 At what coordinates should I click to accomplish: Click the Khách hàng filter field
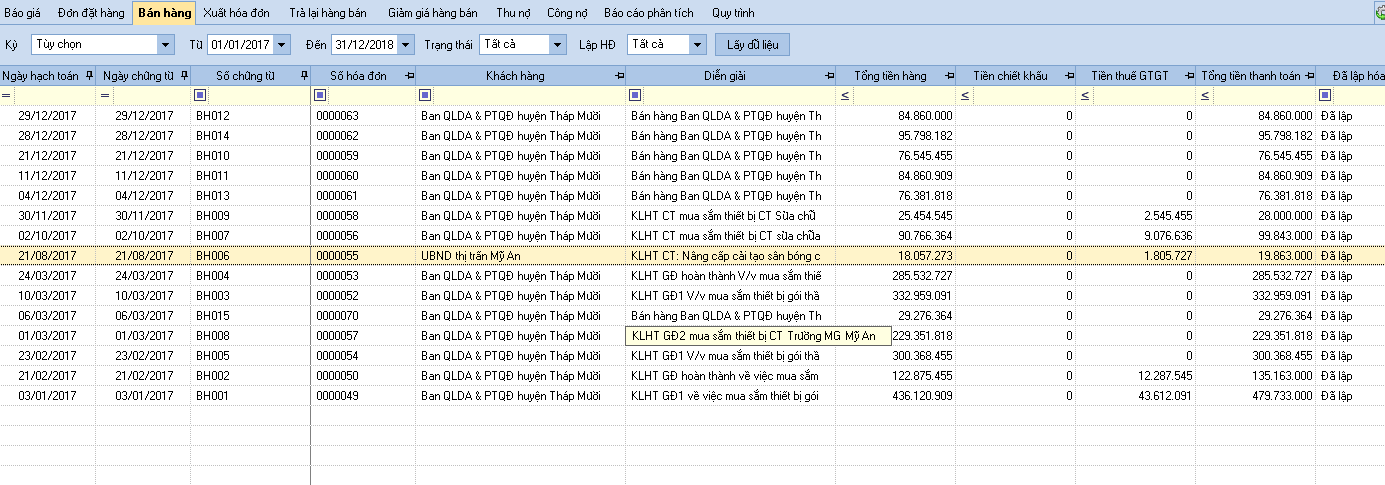(528, 96)
